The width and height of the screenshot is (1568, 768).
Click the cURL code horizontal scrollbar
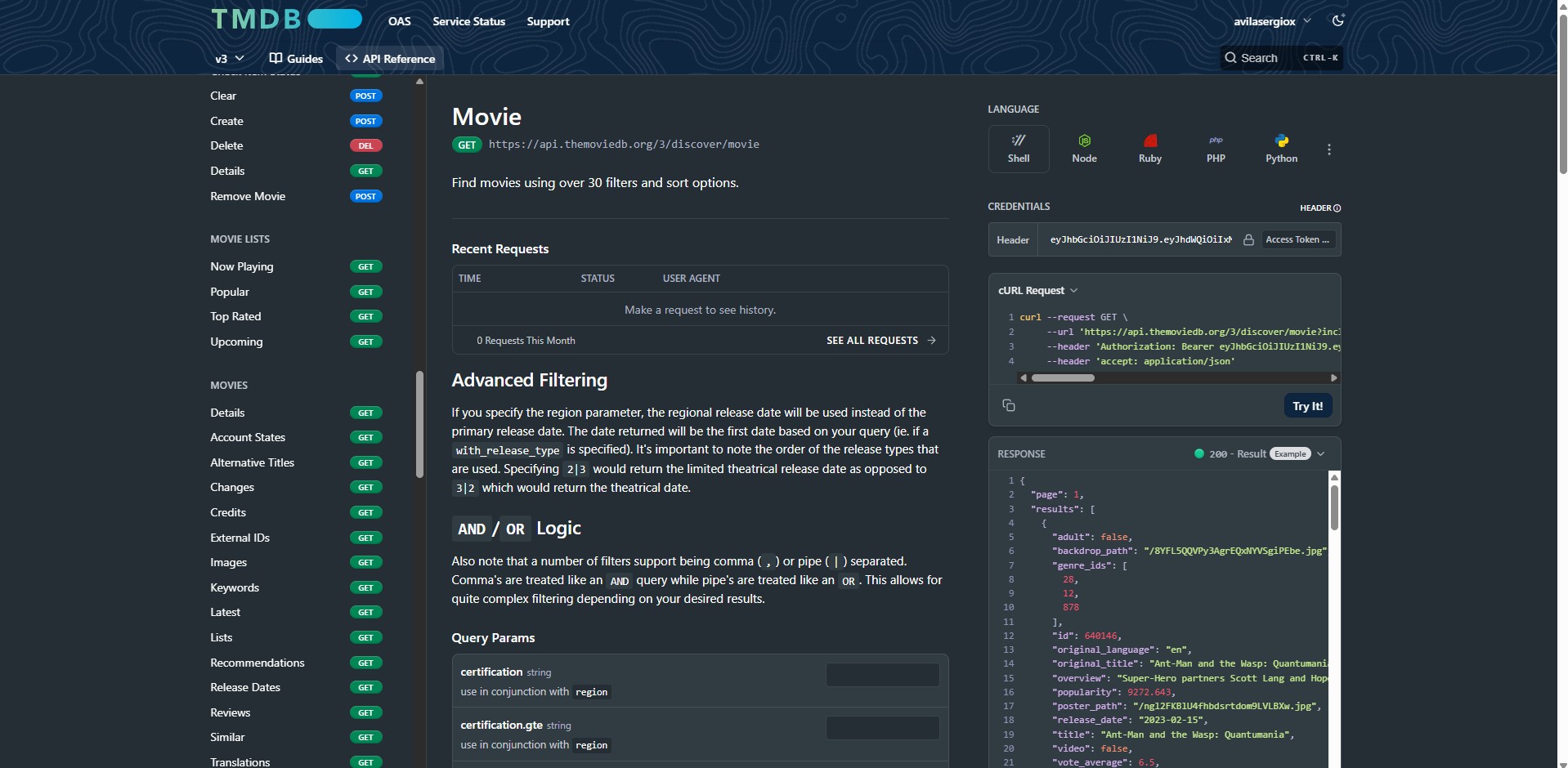1063,377
